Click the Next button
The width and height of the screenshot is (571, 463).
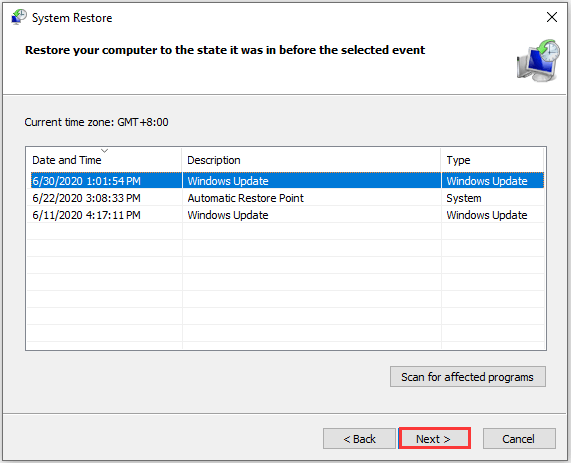[434, 438]
